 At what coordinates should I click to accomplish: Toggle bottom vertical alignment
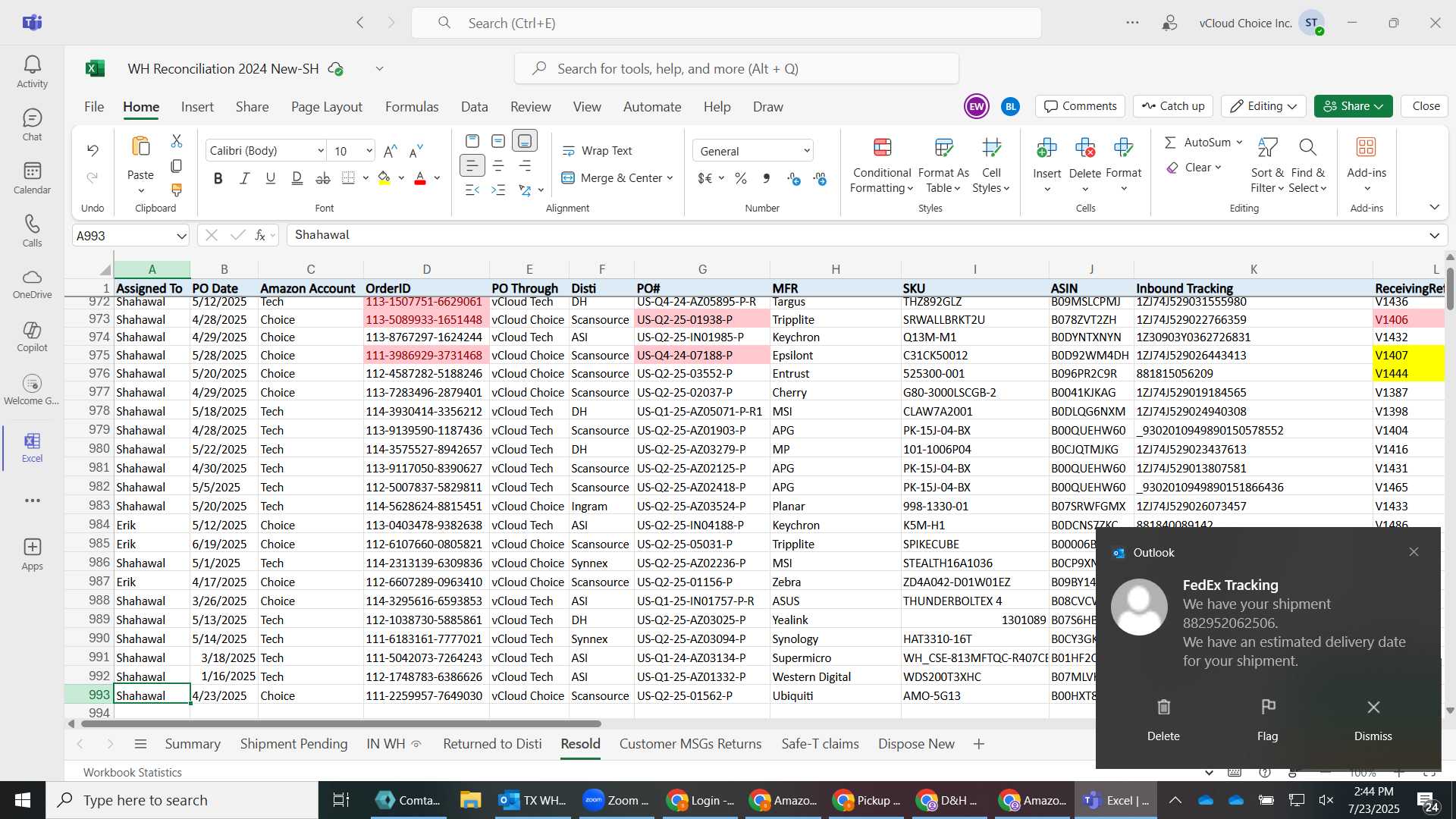point(525,141)
